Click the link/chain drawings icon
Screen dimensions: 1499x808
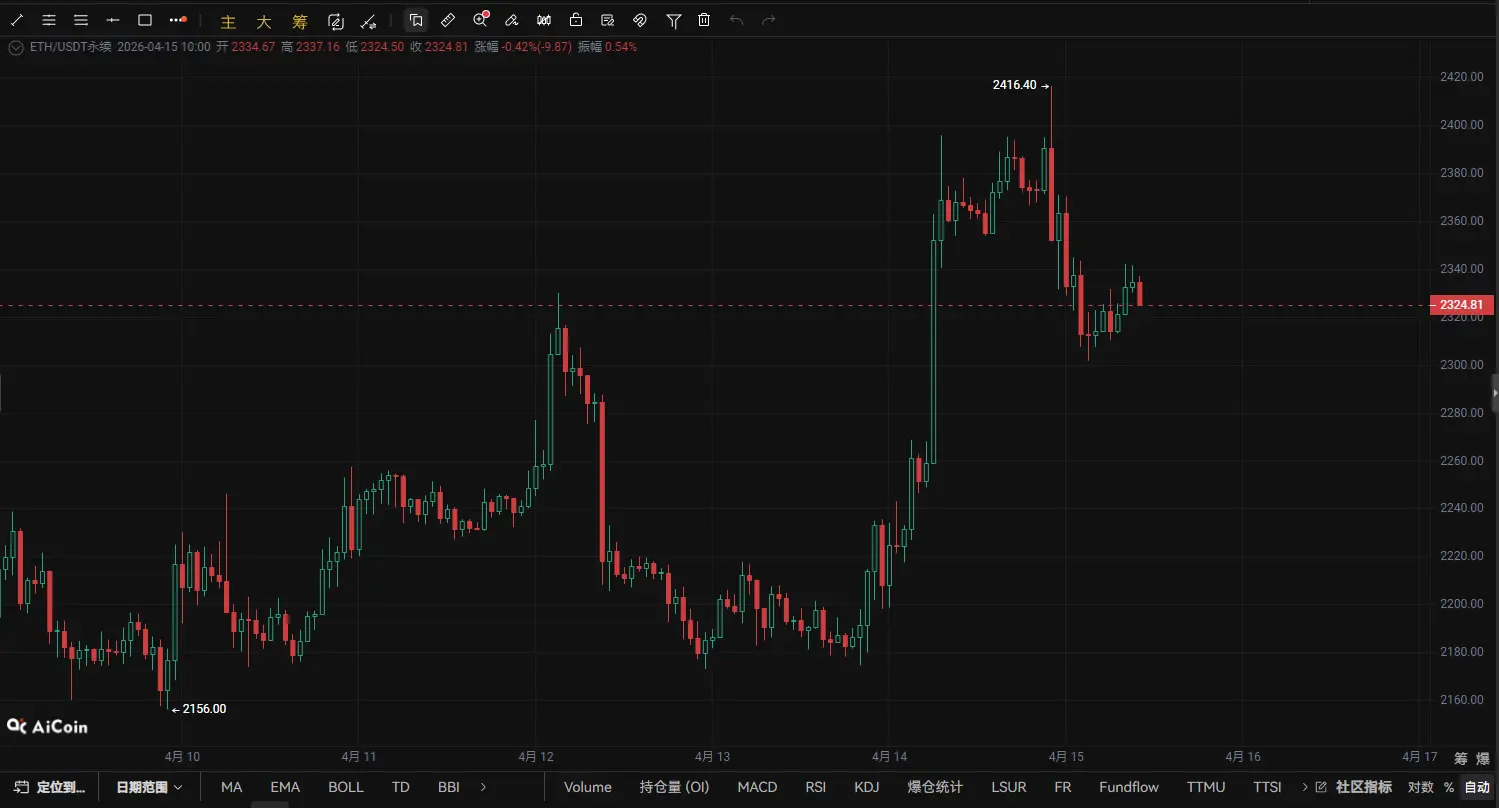pos(640,20)
